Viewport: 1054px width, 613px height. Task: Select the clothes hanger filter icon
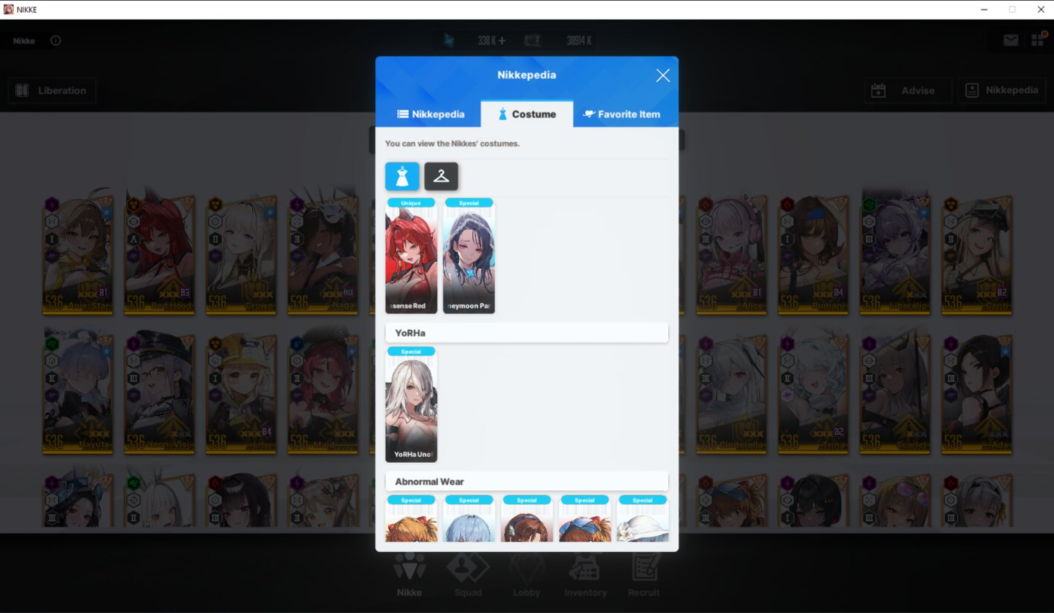(441, 176)
